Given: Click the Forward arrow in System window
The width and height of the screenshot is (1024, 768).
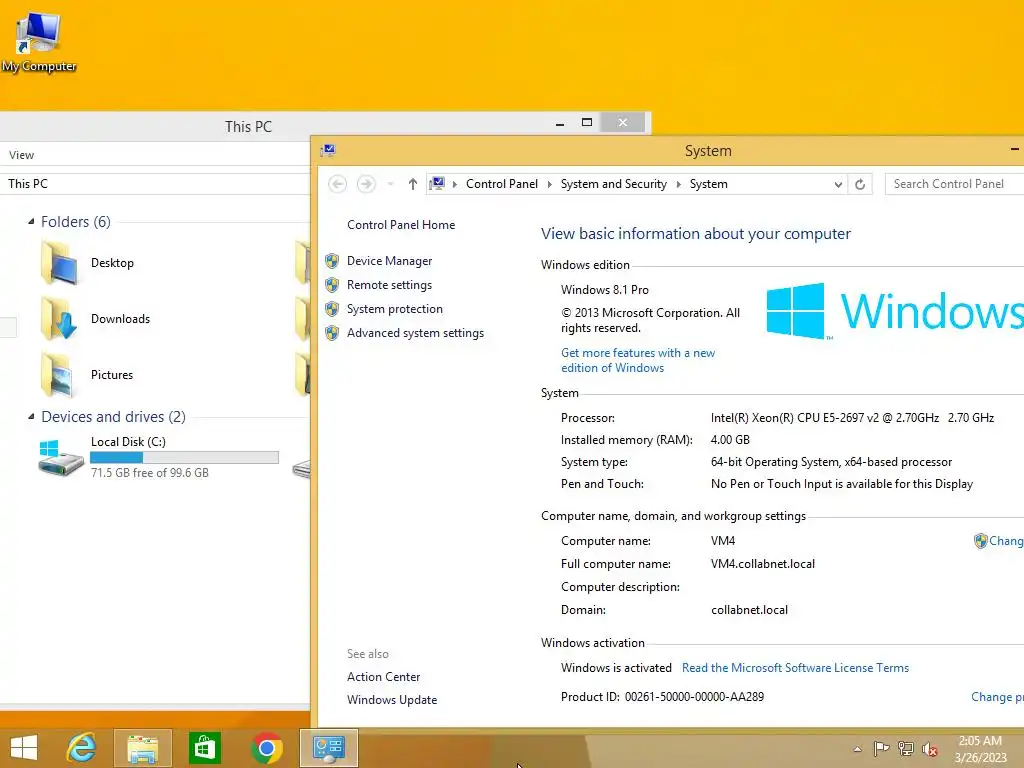Looking at the screenshot, I should click(366, 184).
